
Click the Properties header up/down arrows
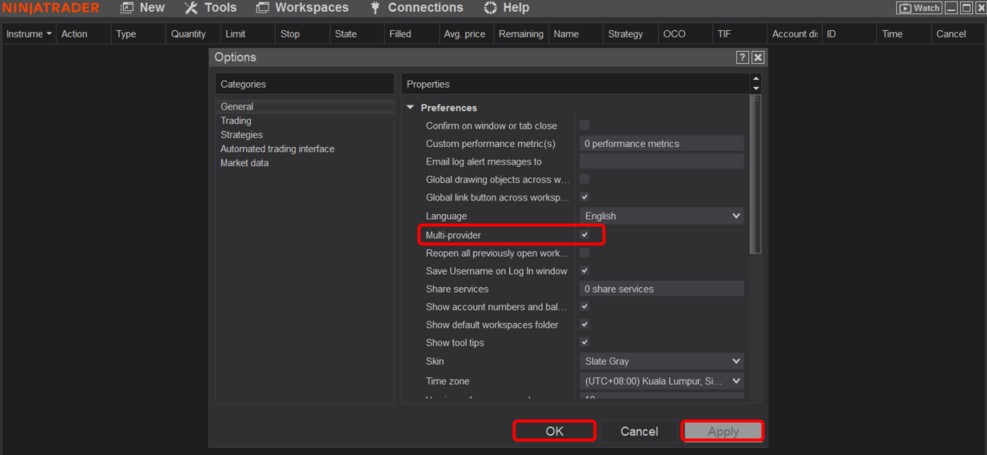(756, 84)
